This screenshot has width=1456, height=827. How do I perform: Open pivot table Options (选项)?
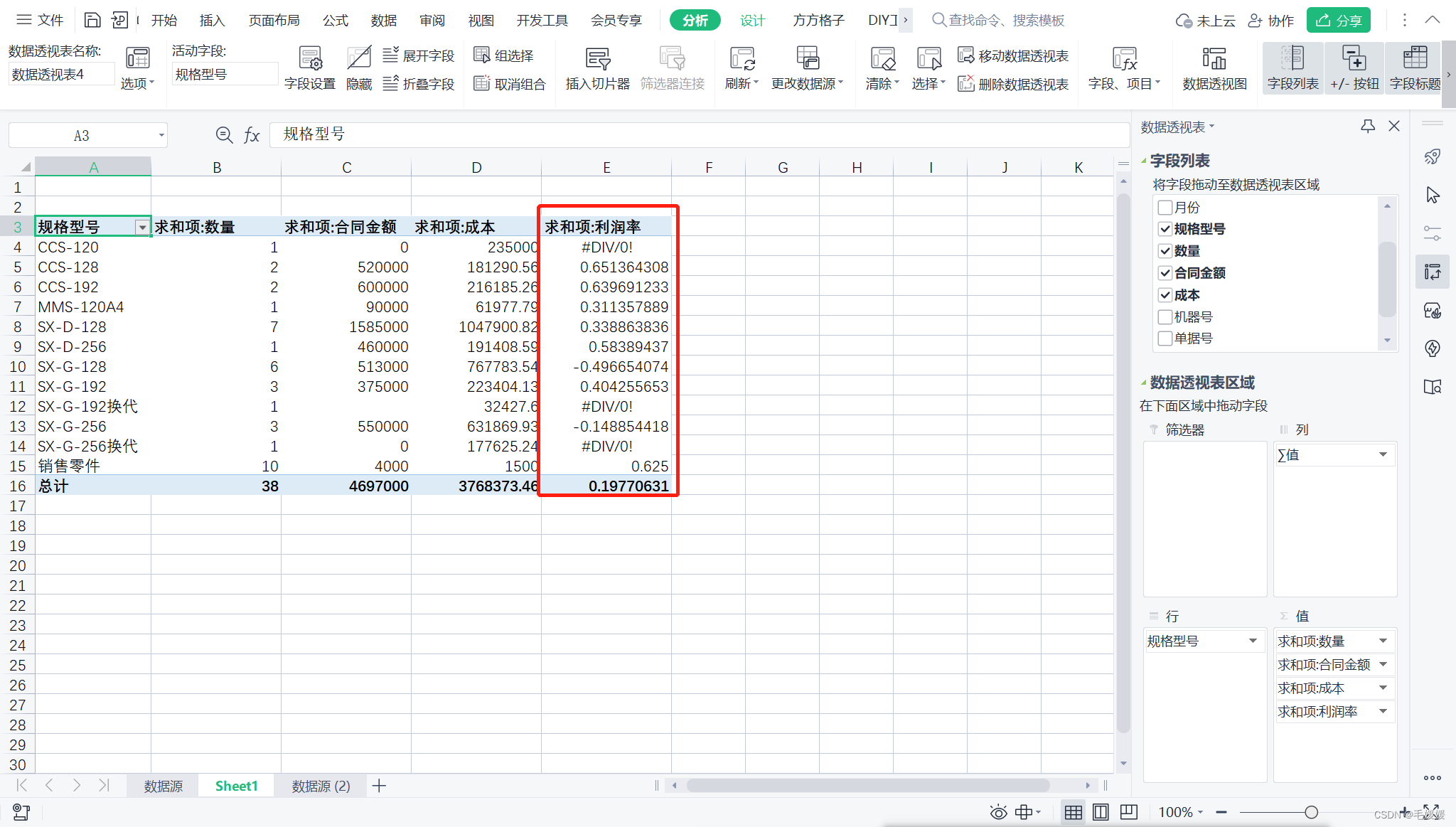(x=137, y=69)
